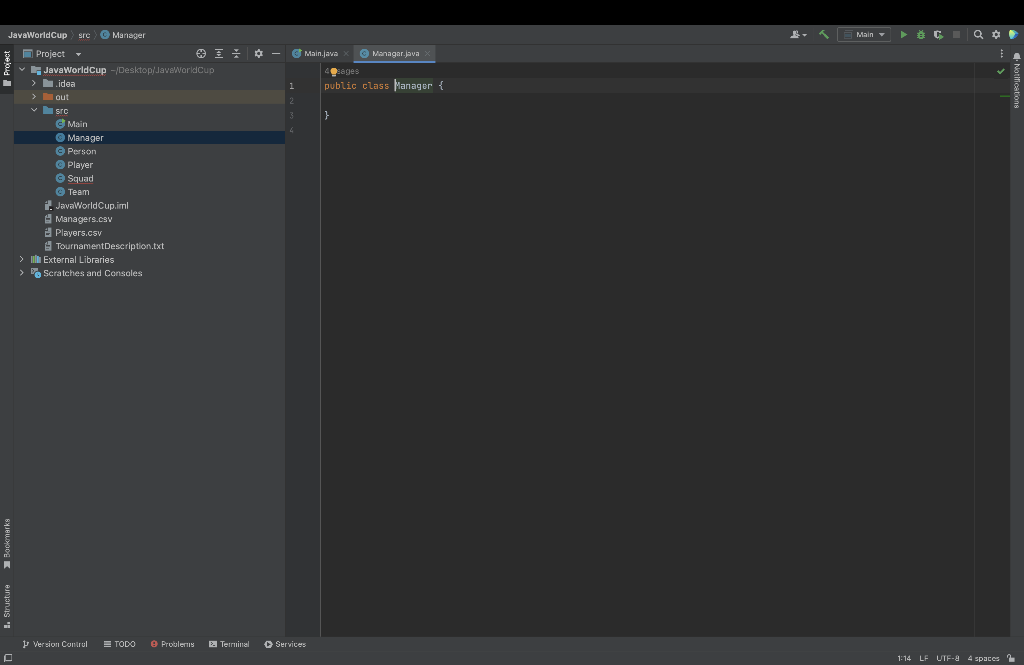Toggle the Structure tool window
The width and height of the screenshot is (1024, 665).
(7, 603)
